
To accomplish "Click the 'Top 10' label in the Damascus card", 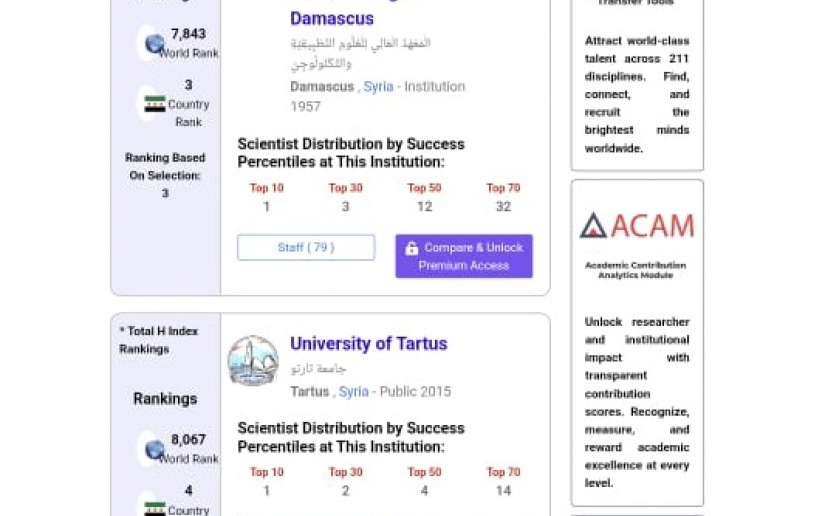I will point(266,188).
